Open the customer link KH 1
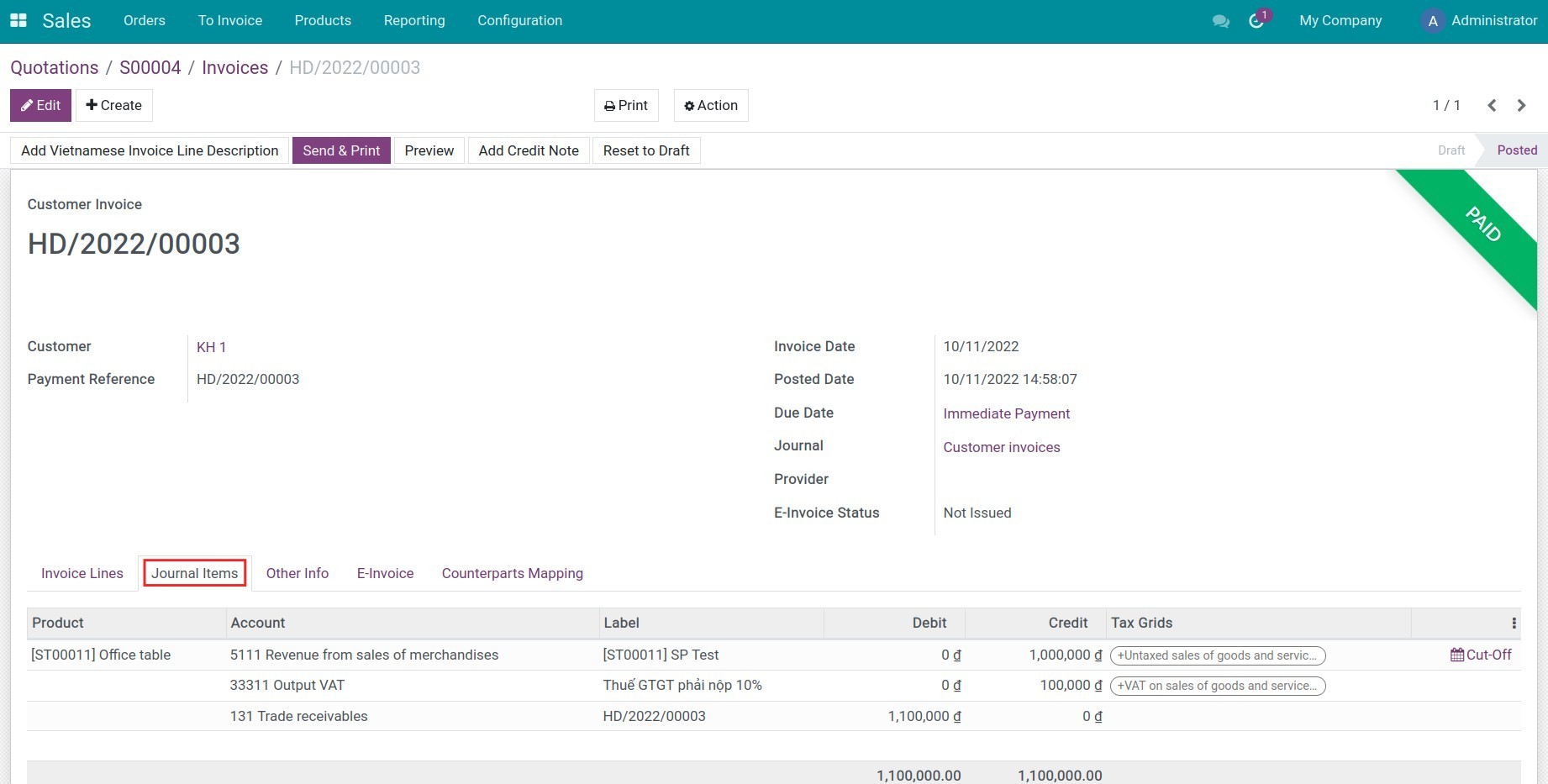 point(211,346)
